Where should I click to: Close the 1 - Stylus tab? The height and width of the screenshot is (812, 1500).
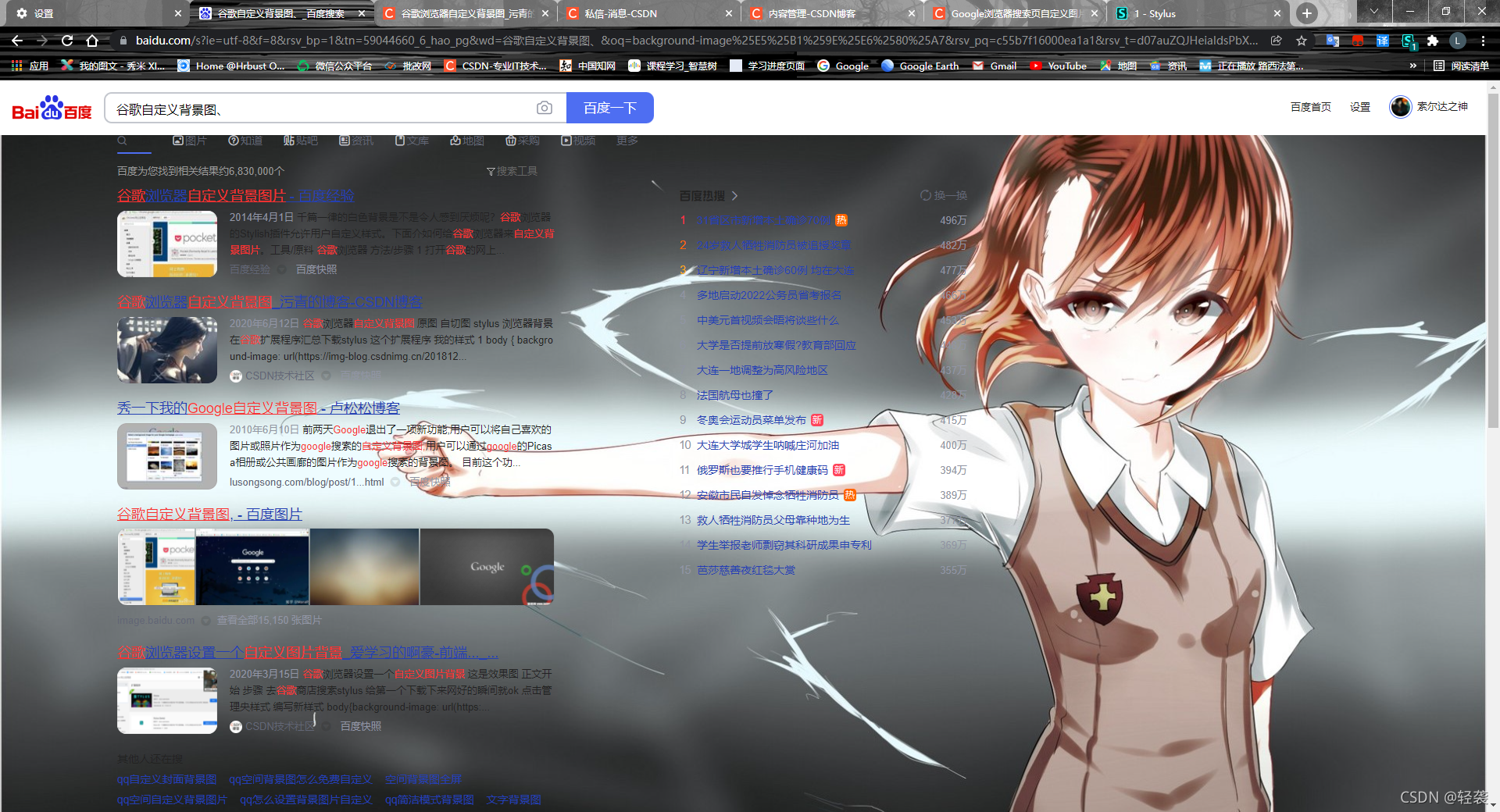[x=1277, y=13]
